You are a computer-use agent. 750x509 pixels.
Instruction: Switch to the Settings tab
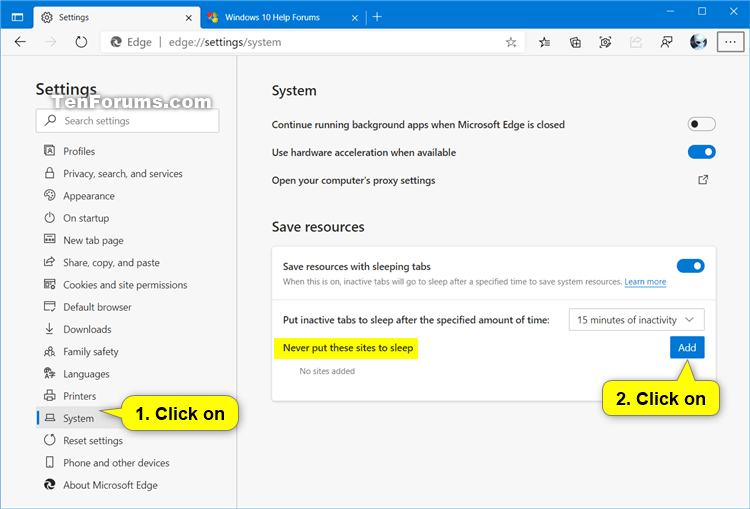click(117, 17)
